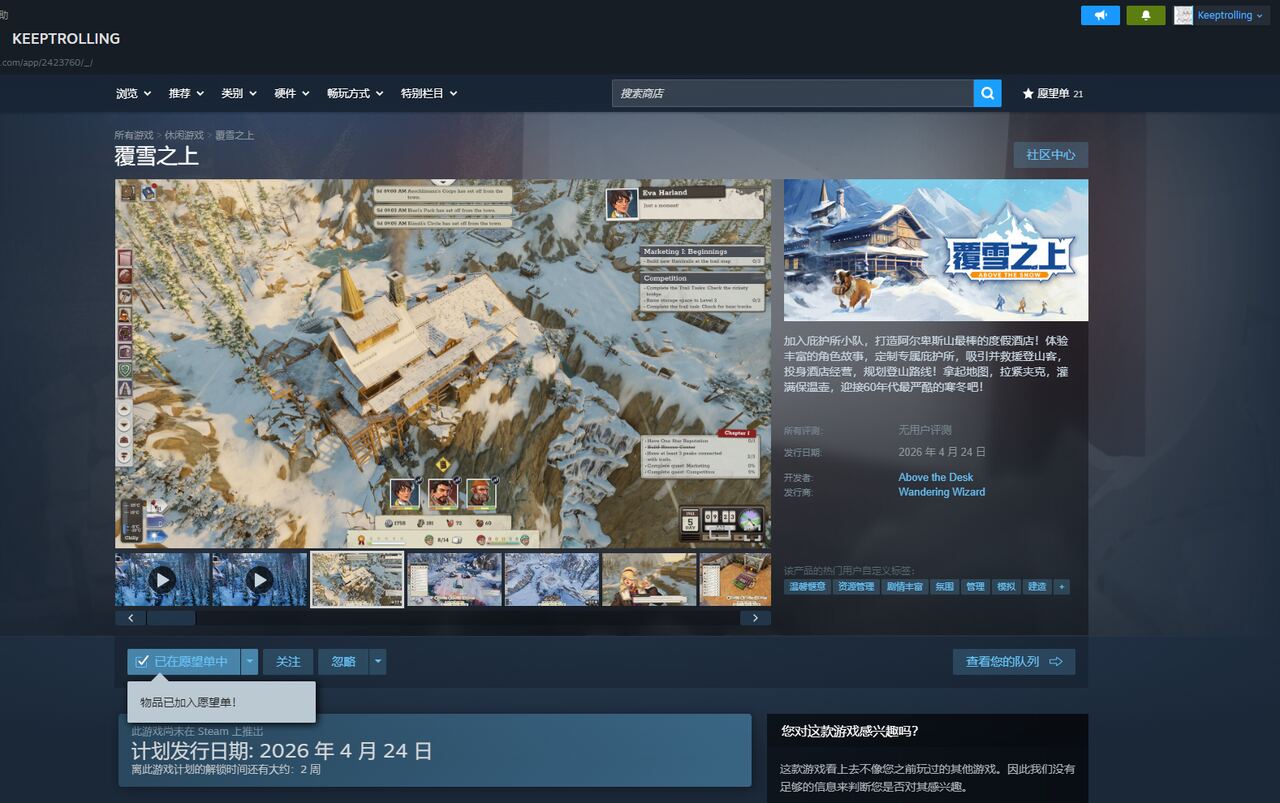Click the search magnifier button

(x=987, y=93)
